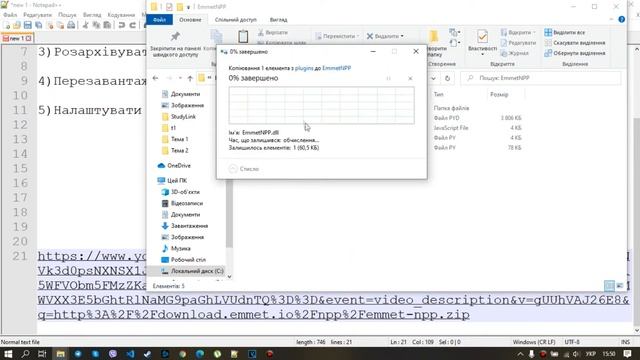Open Windows Start menu
The height and width of the screenshot is (360, 640).
pos(8,354)
